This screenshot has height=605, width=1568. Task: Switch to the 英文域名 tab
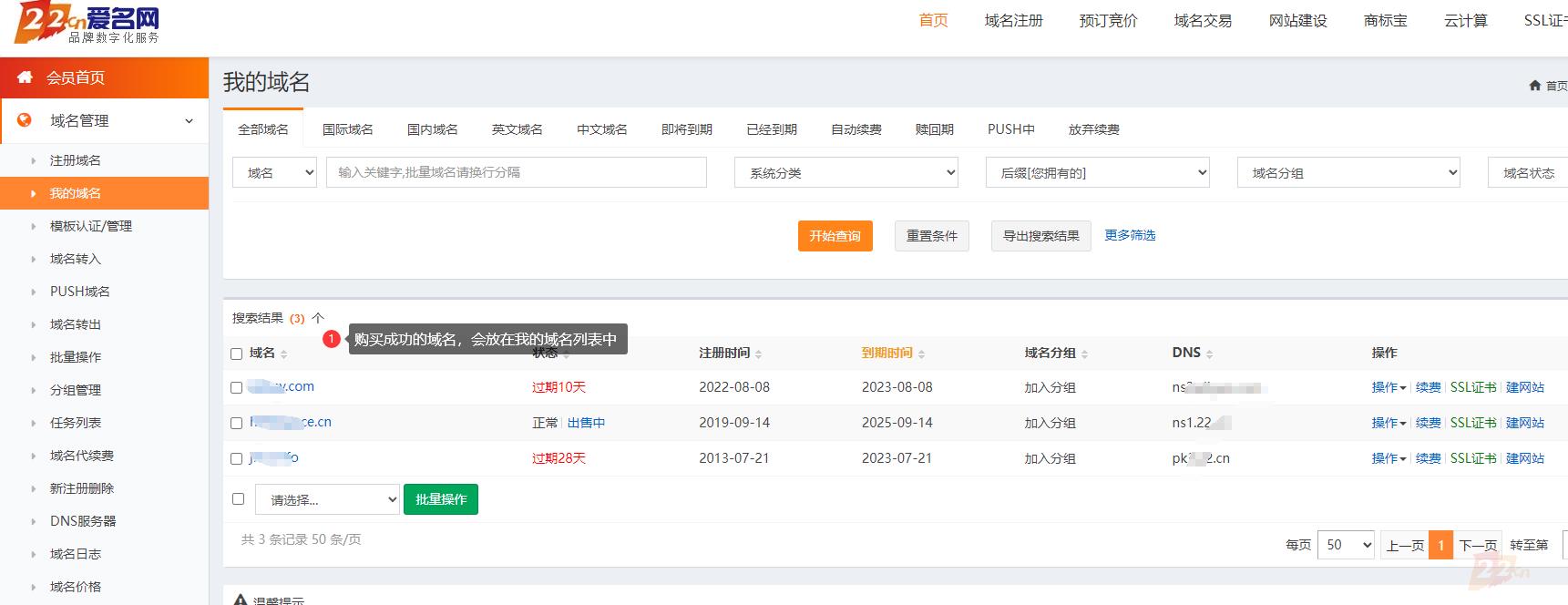tap(518, 129)
